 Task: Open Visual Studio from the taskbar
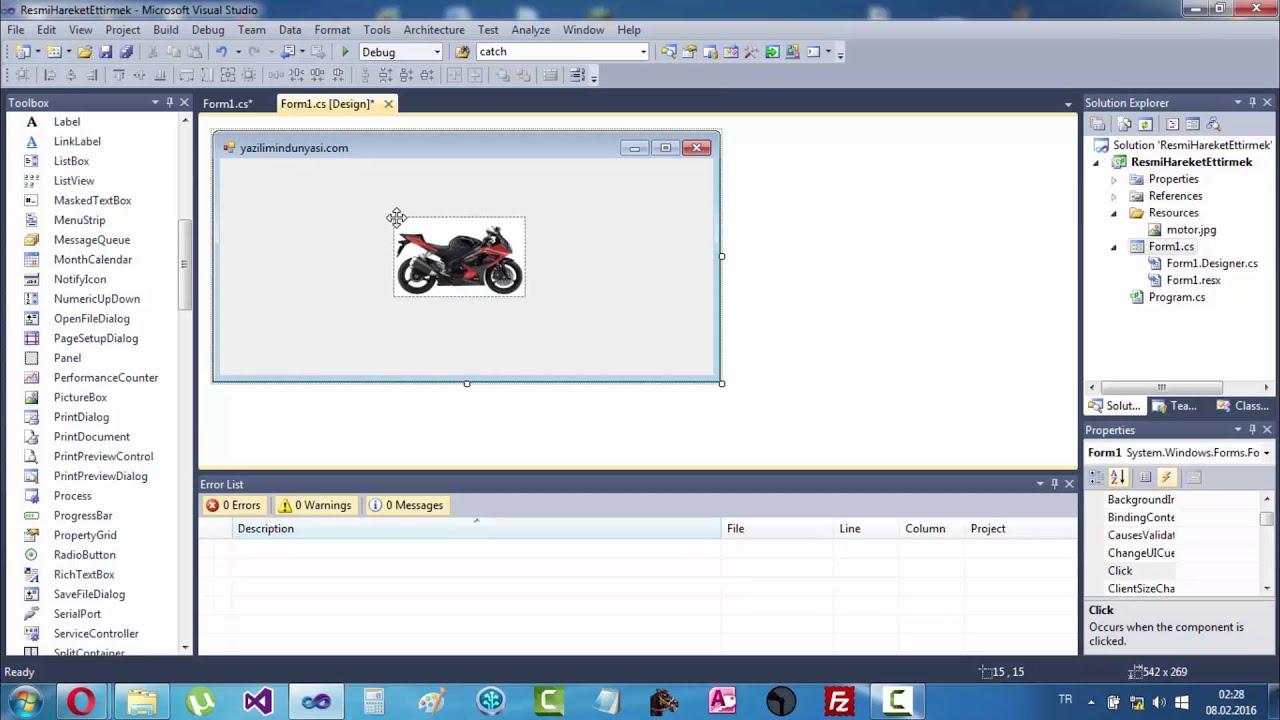click(x=257, y=701)
